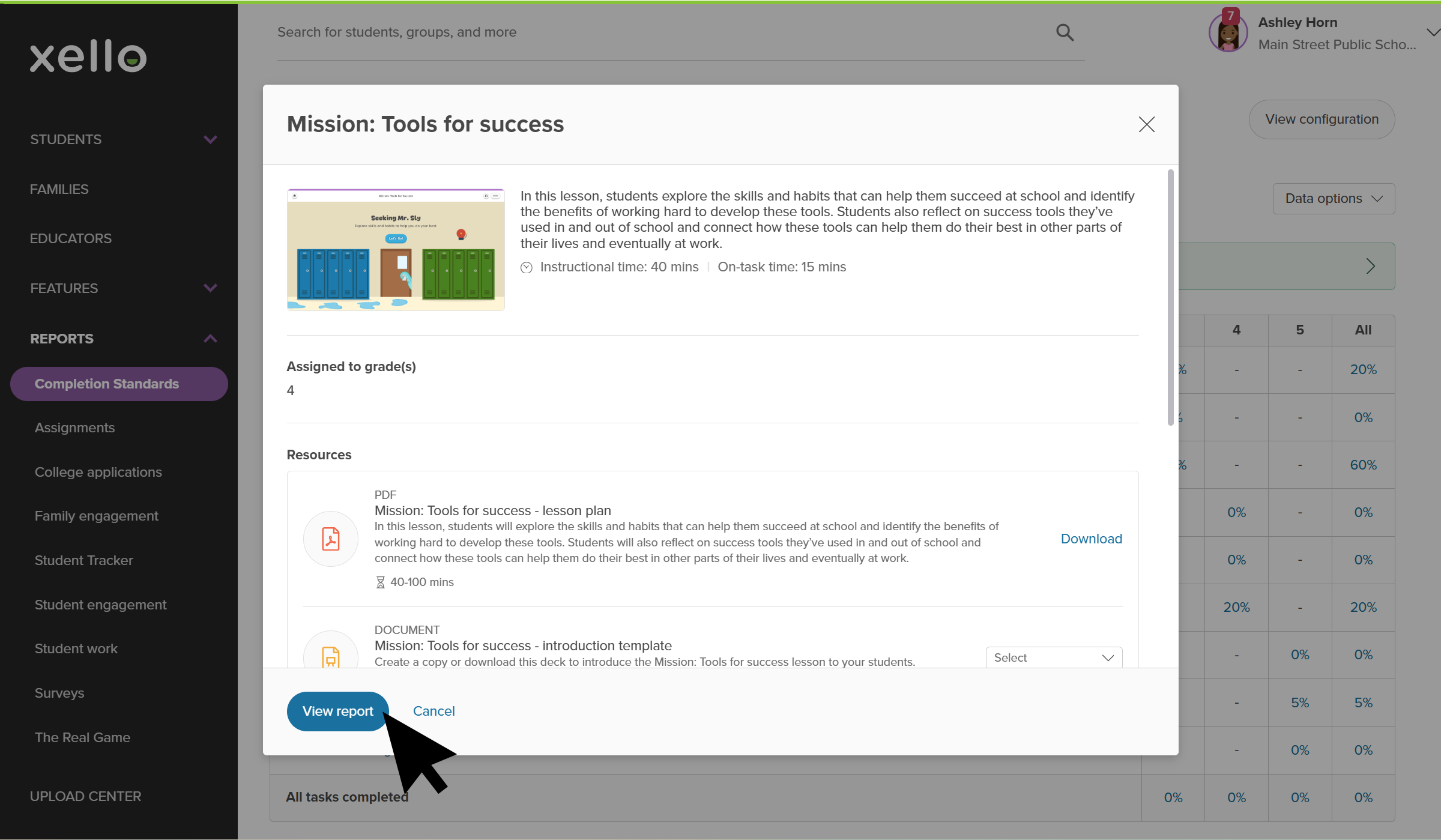Screen dimensions: 1441x840
Task: Open the Data options dropdown
Action: pyautogui.click(x=1334, y=199)
